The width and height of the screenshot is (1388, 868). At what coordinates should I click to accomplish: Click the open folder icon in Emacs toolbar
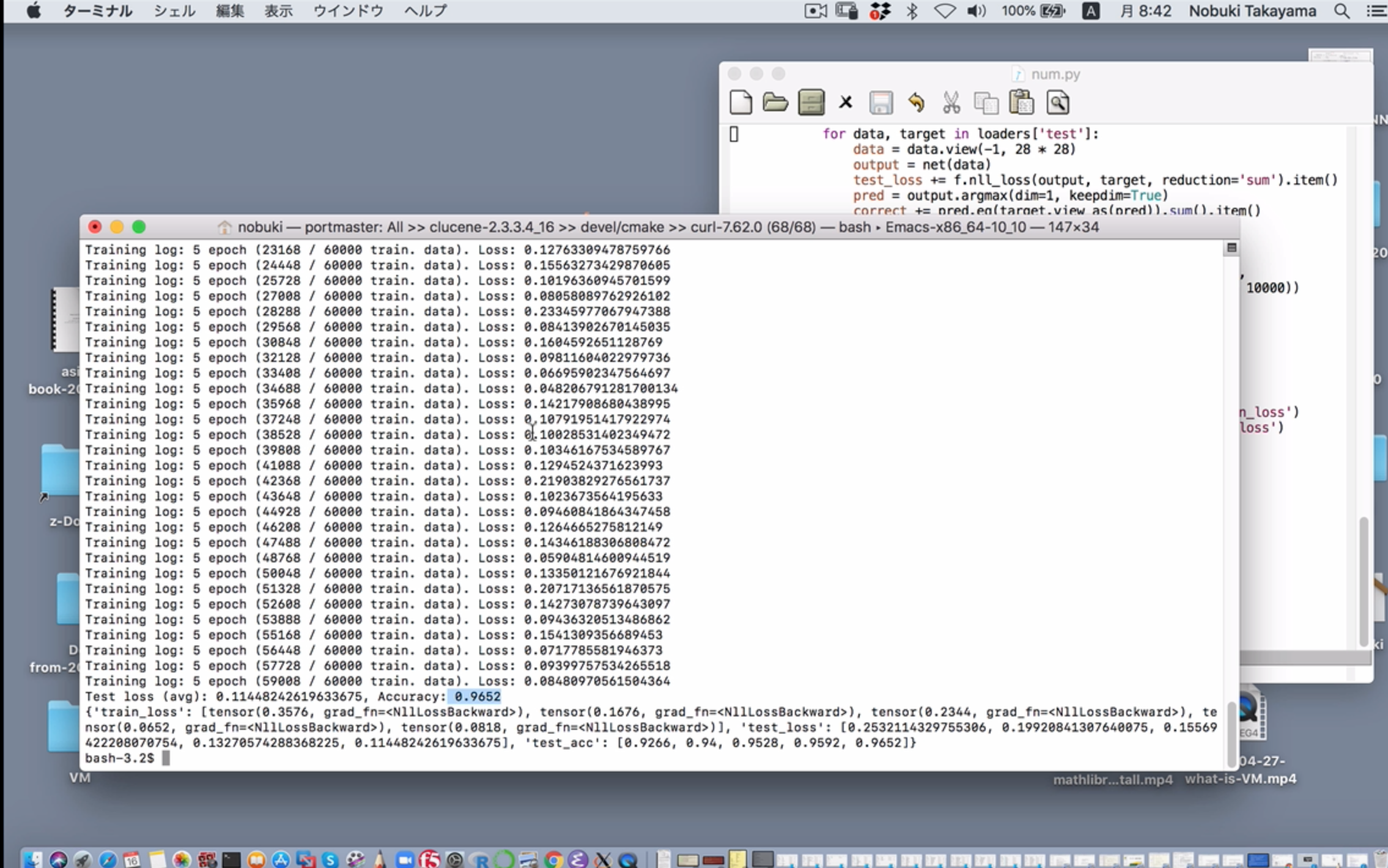(775, 102)
